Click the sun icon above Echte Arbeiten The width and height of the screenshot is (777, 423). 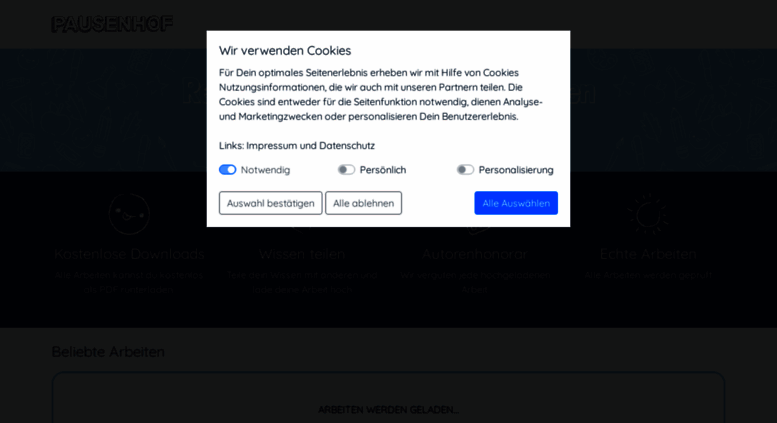648,214
